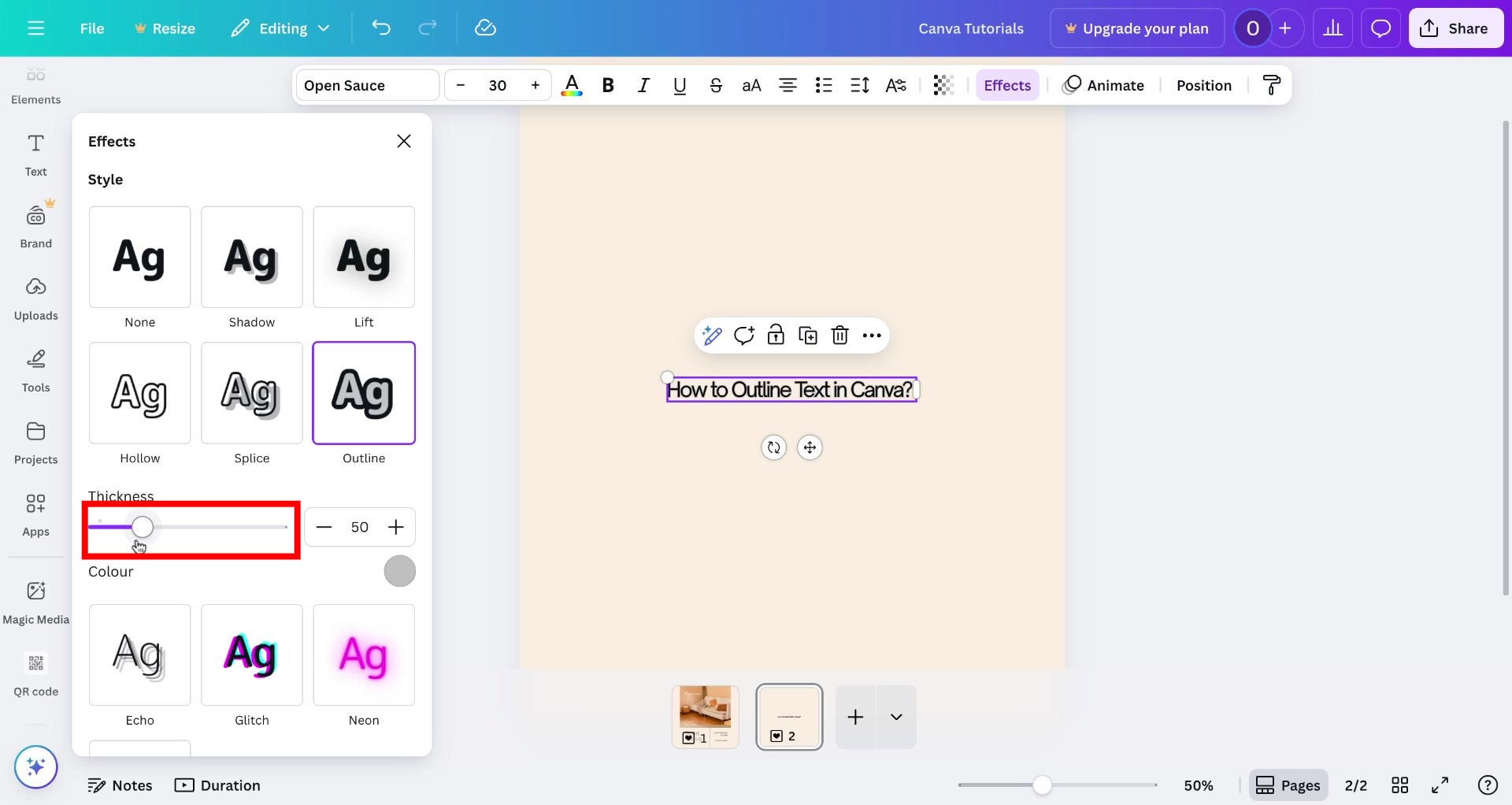
Task: Select page 1 thumbnail
Action: click(x=705, y=717)
